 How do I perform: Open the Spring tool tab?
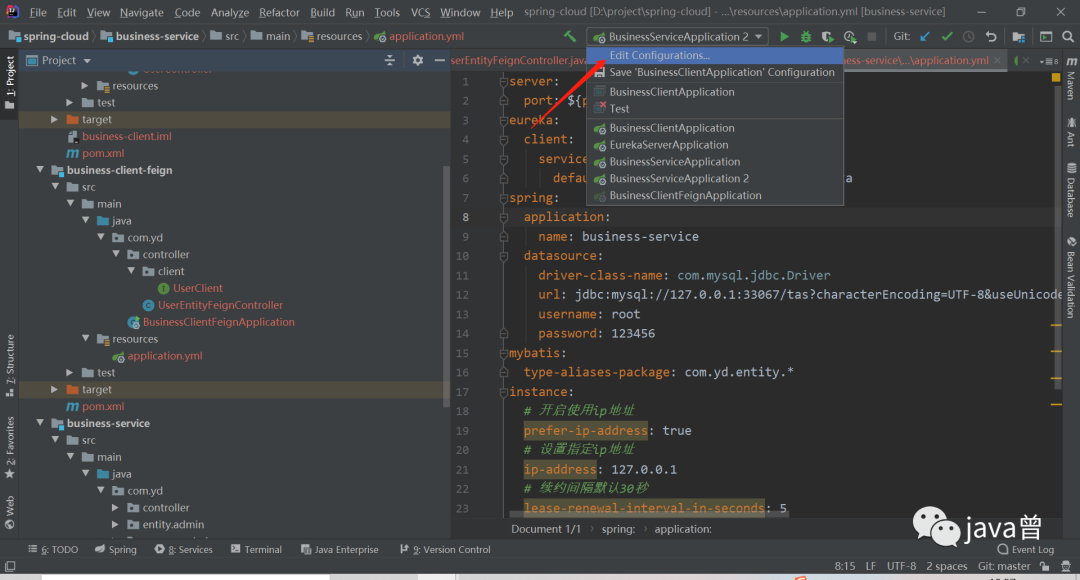[x=115, y=550]
